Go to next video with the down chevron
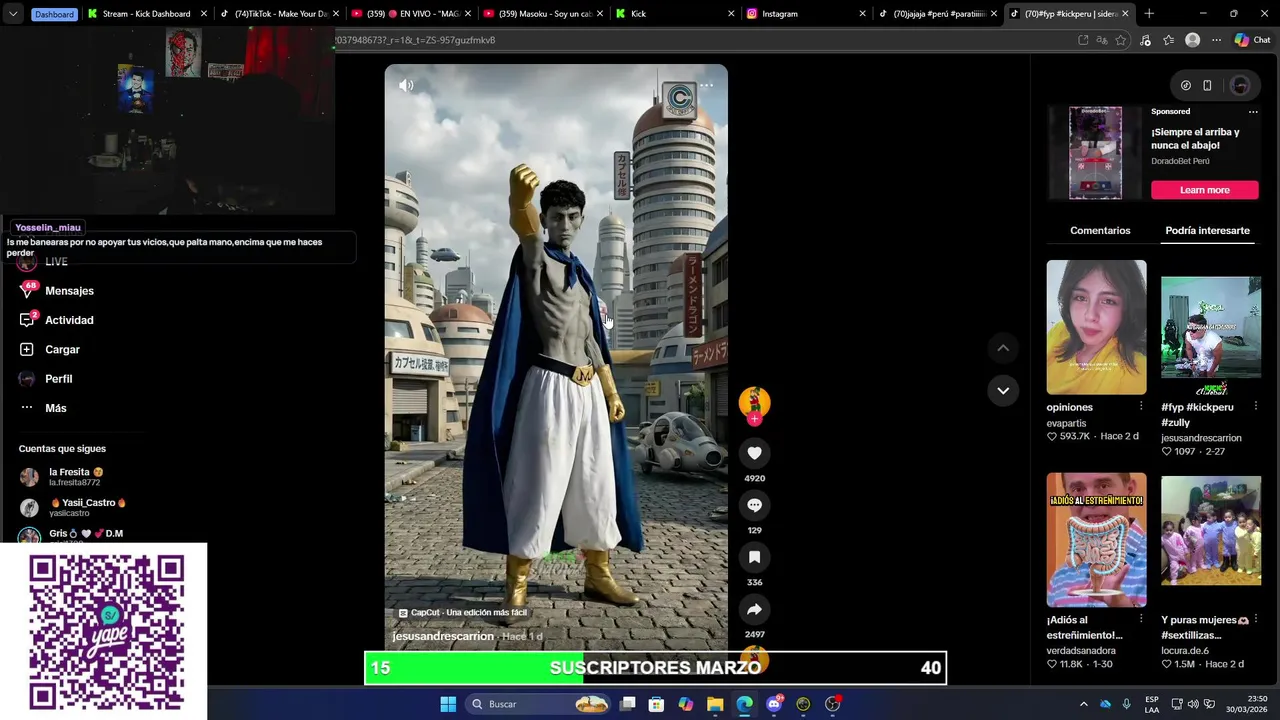 point(1003,390)
